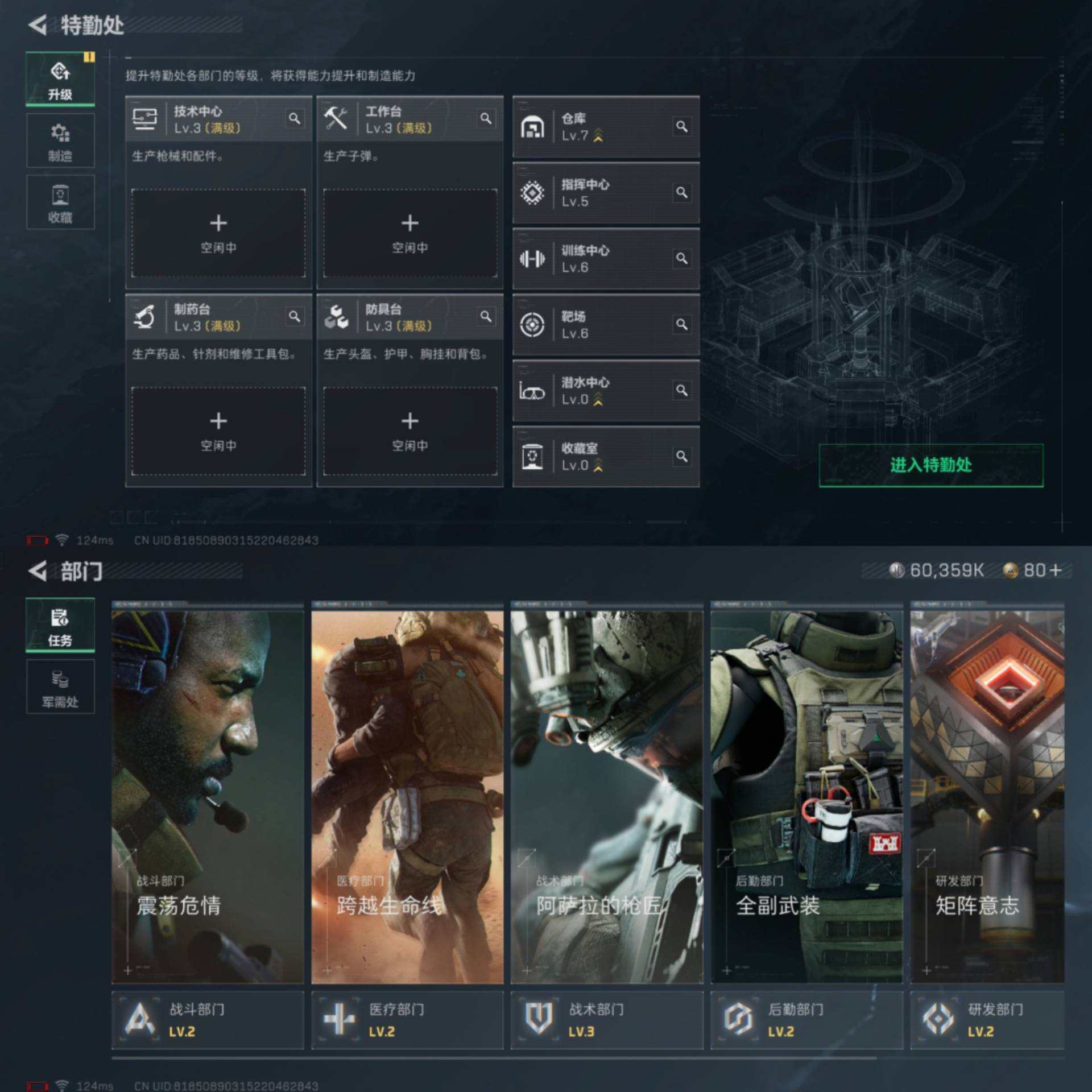Click the back arrow beside 部门
The width and height of the screenshot is (1092, 1092).
click(38, 571)
